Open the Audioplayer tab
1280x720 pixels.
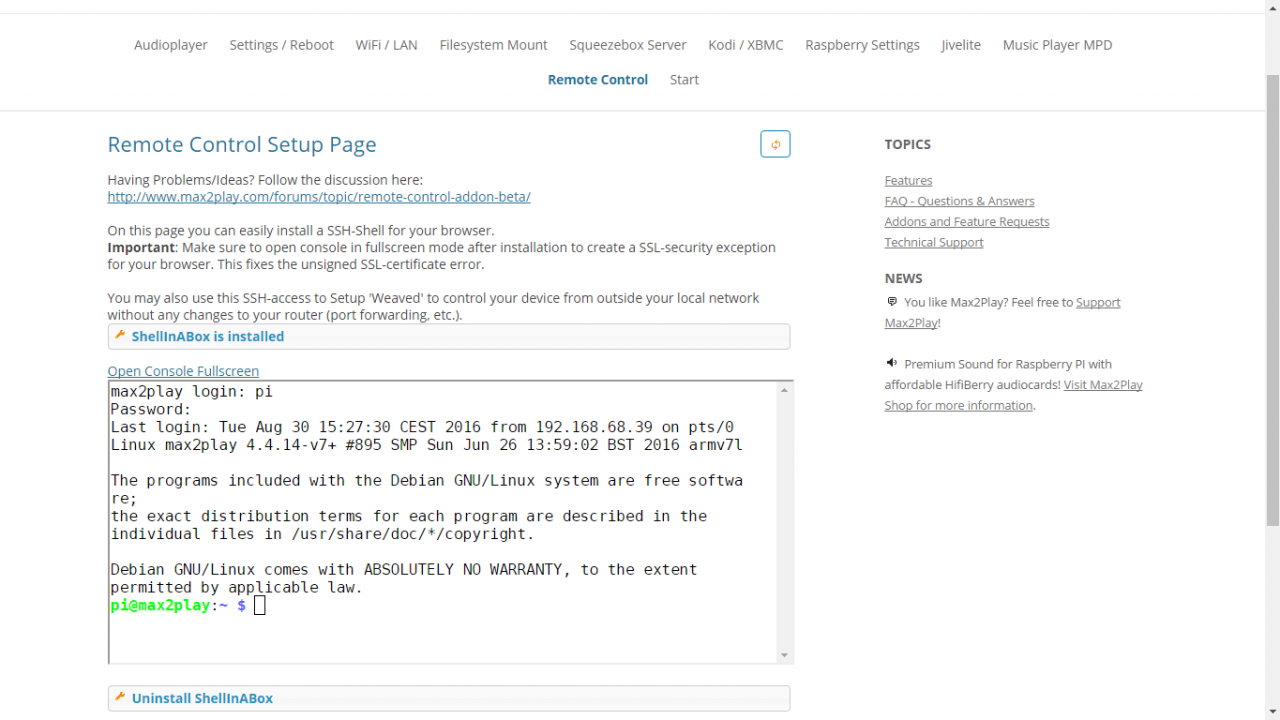(x=171, y=45)
